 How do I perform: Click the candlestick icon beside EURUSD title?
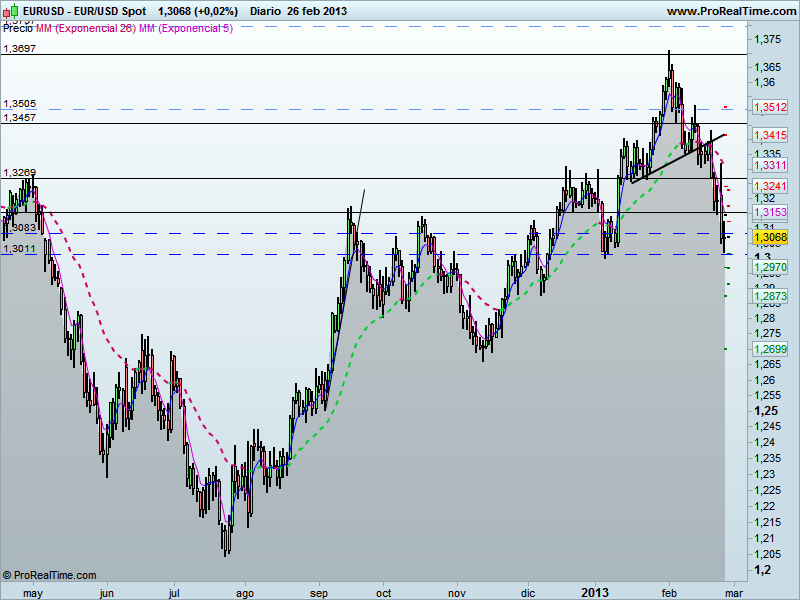tap(11, 11)
